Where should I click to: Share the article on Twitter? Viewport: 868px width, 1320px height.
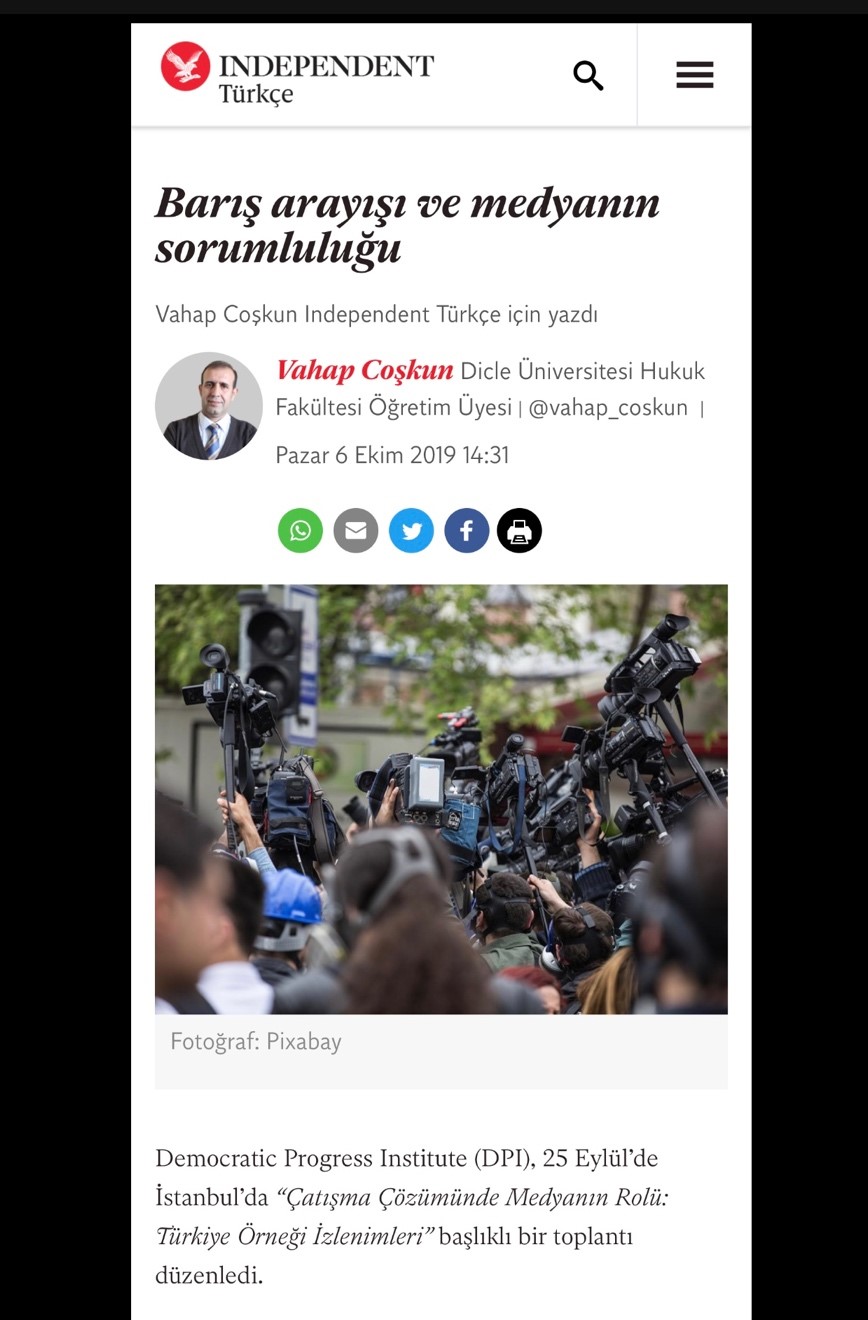411,531
